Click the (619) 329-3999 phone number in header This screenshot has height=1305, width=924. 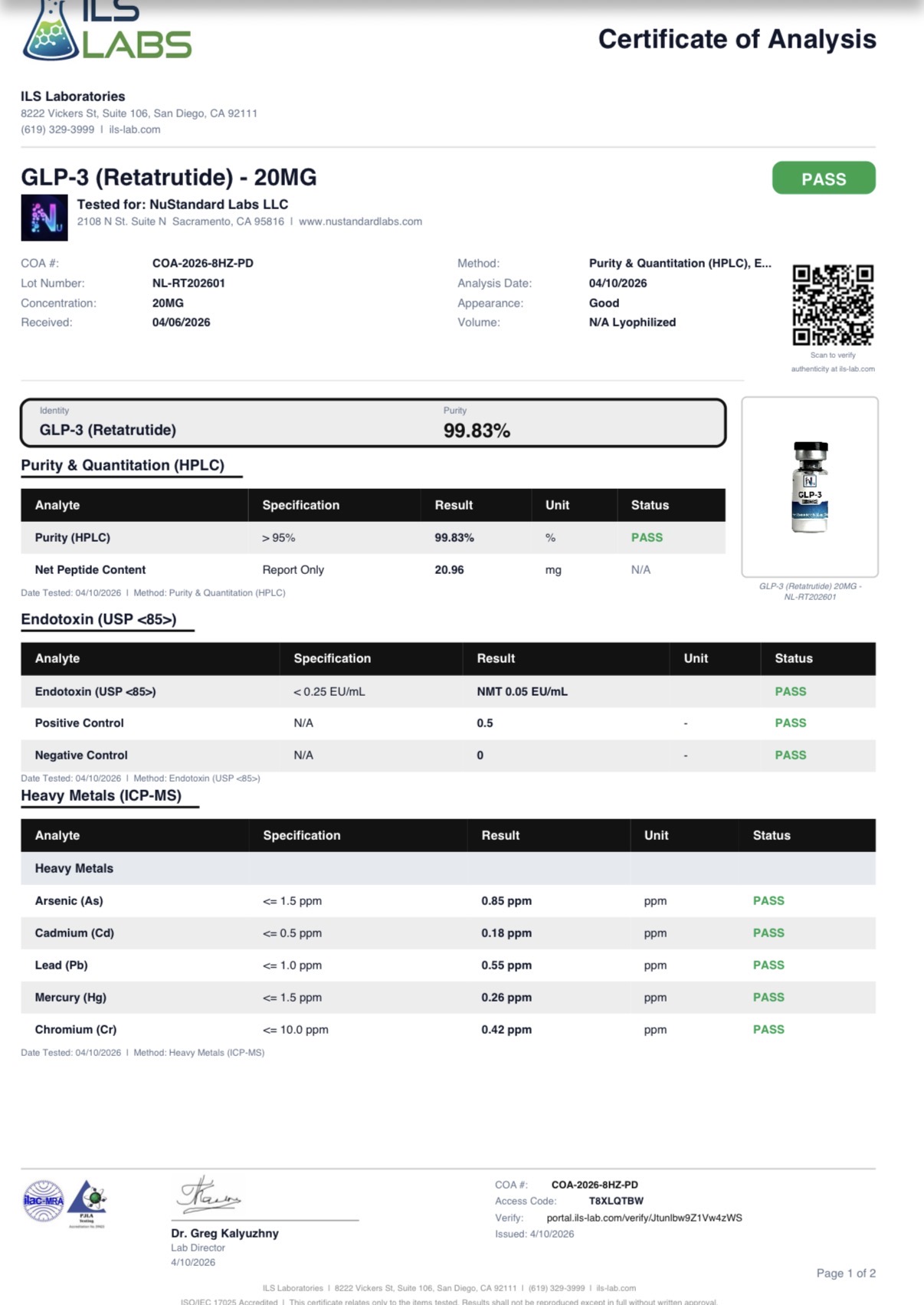click(57, 130)
